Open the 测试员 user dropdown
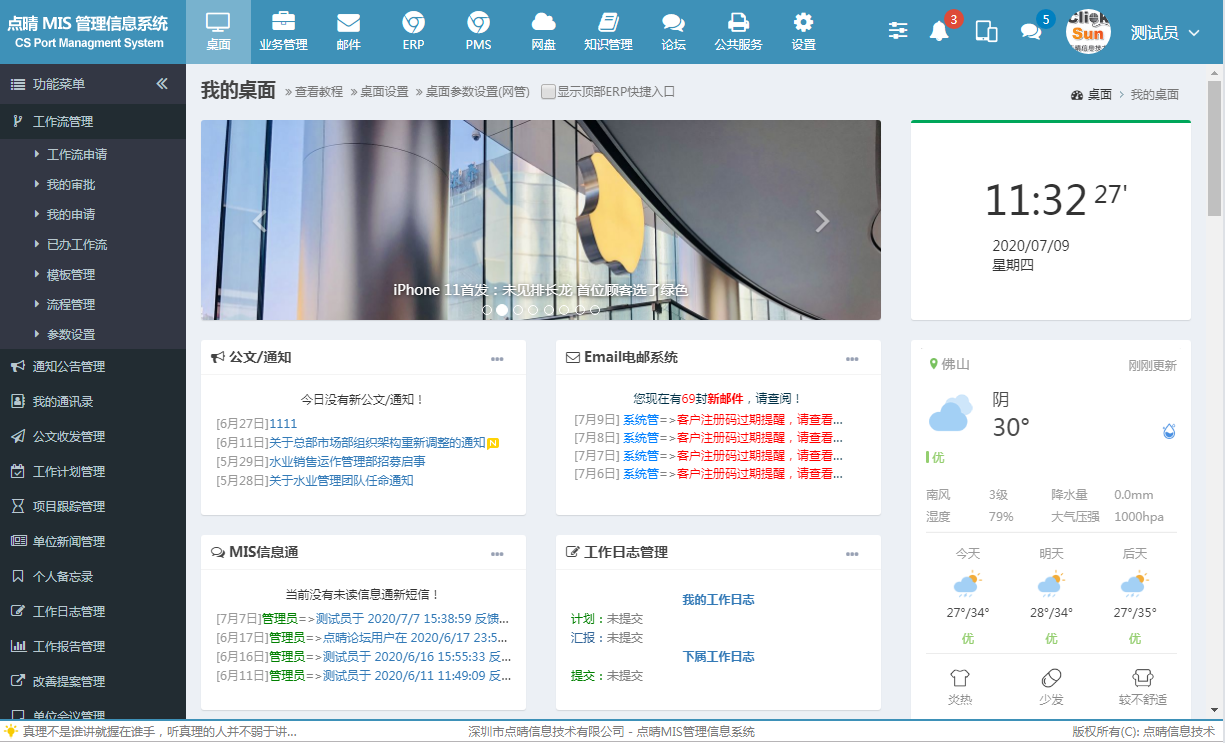The image size is (1225, 743). tap(1165, 33)
